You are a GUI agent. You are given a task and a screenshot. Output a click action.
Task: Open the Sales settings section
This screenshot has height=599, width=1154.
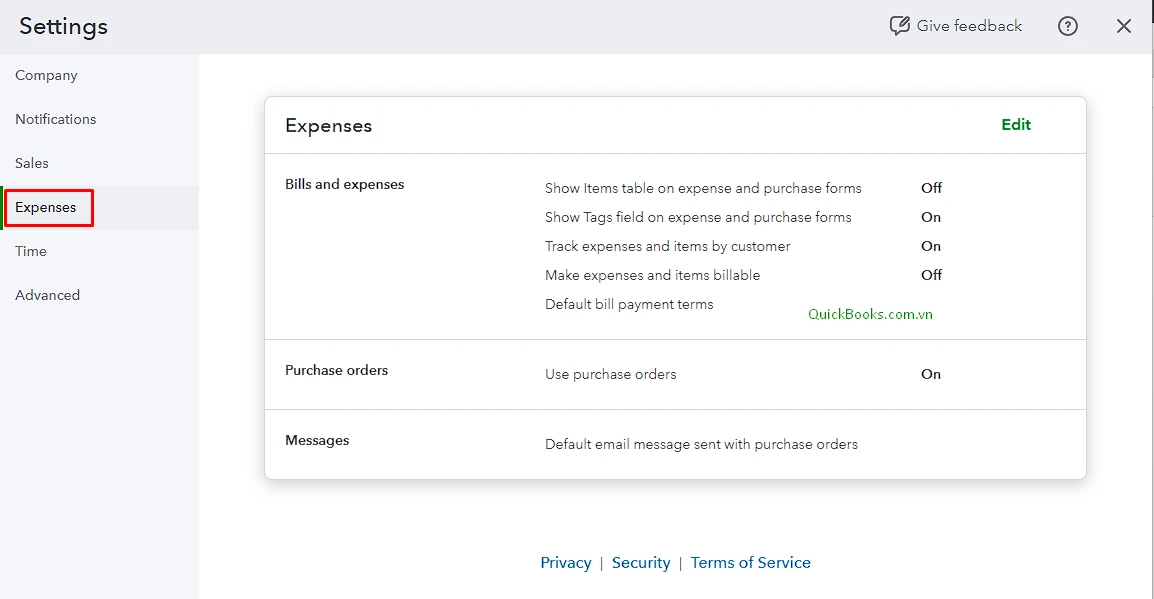(31, 163)
